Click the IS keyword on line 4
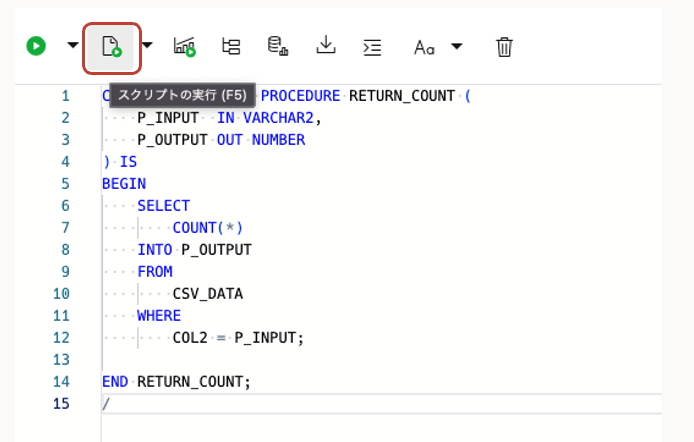This screenshot has width=694, height=442. 128,162
